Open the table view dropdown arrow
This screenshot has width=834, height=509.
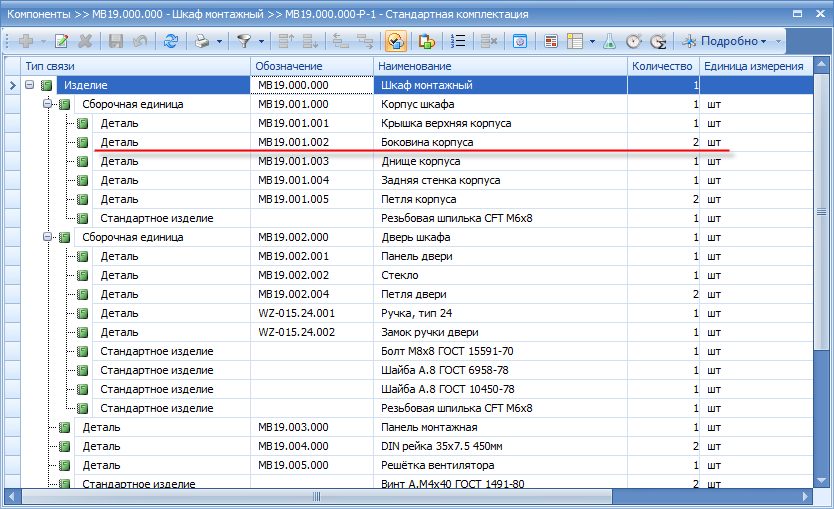click(x=592, y=41)
